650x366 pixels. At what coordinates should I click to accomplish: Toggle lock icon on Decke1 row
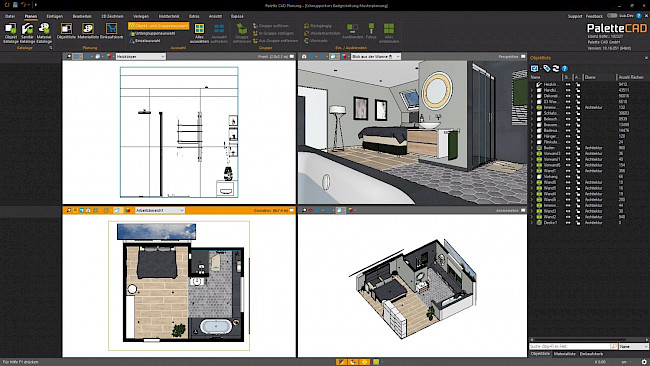[578, 223]
